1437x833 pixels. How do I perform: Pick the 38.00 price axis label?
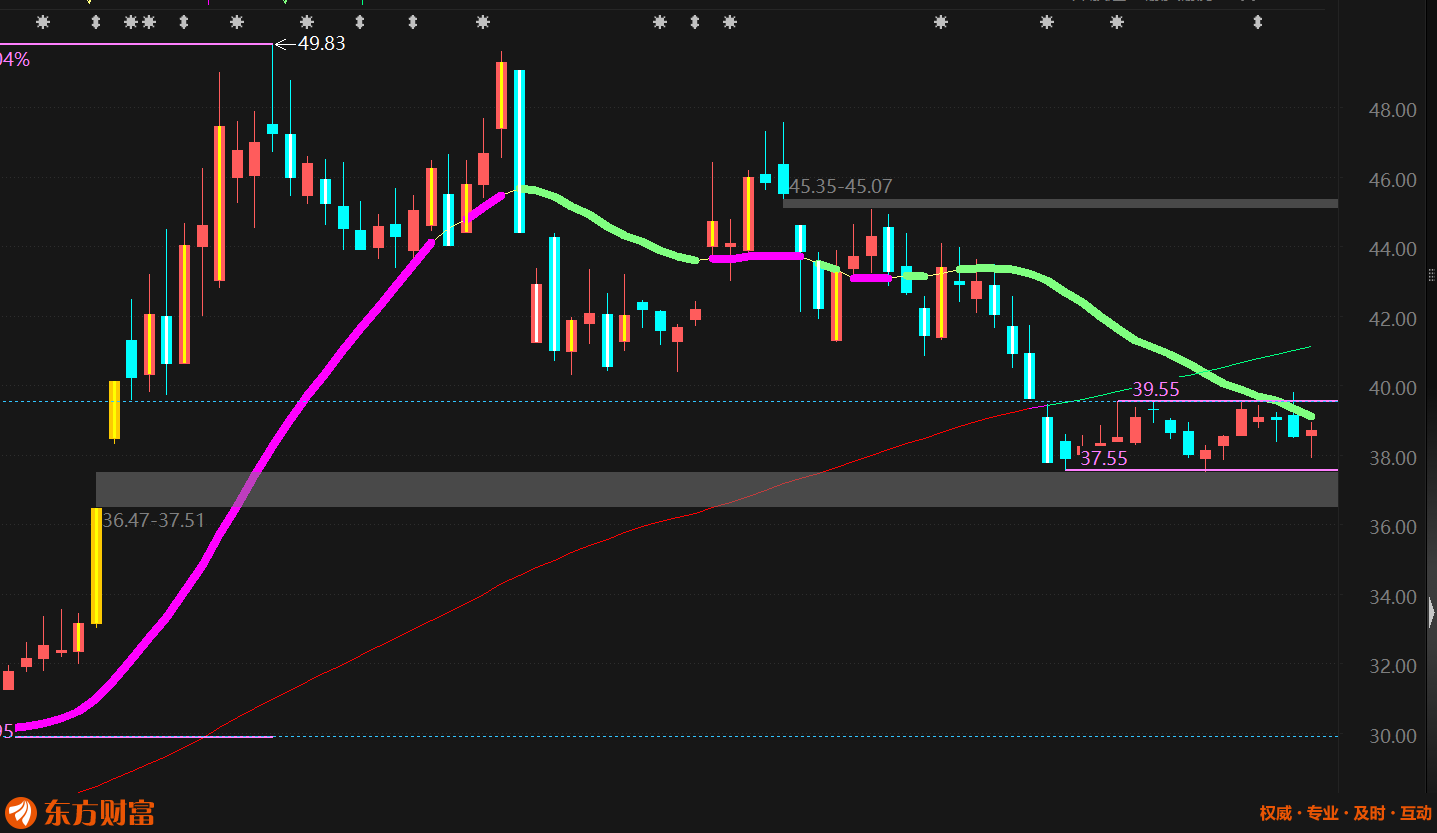[1392, 458]
